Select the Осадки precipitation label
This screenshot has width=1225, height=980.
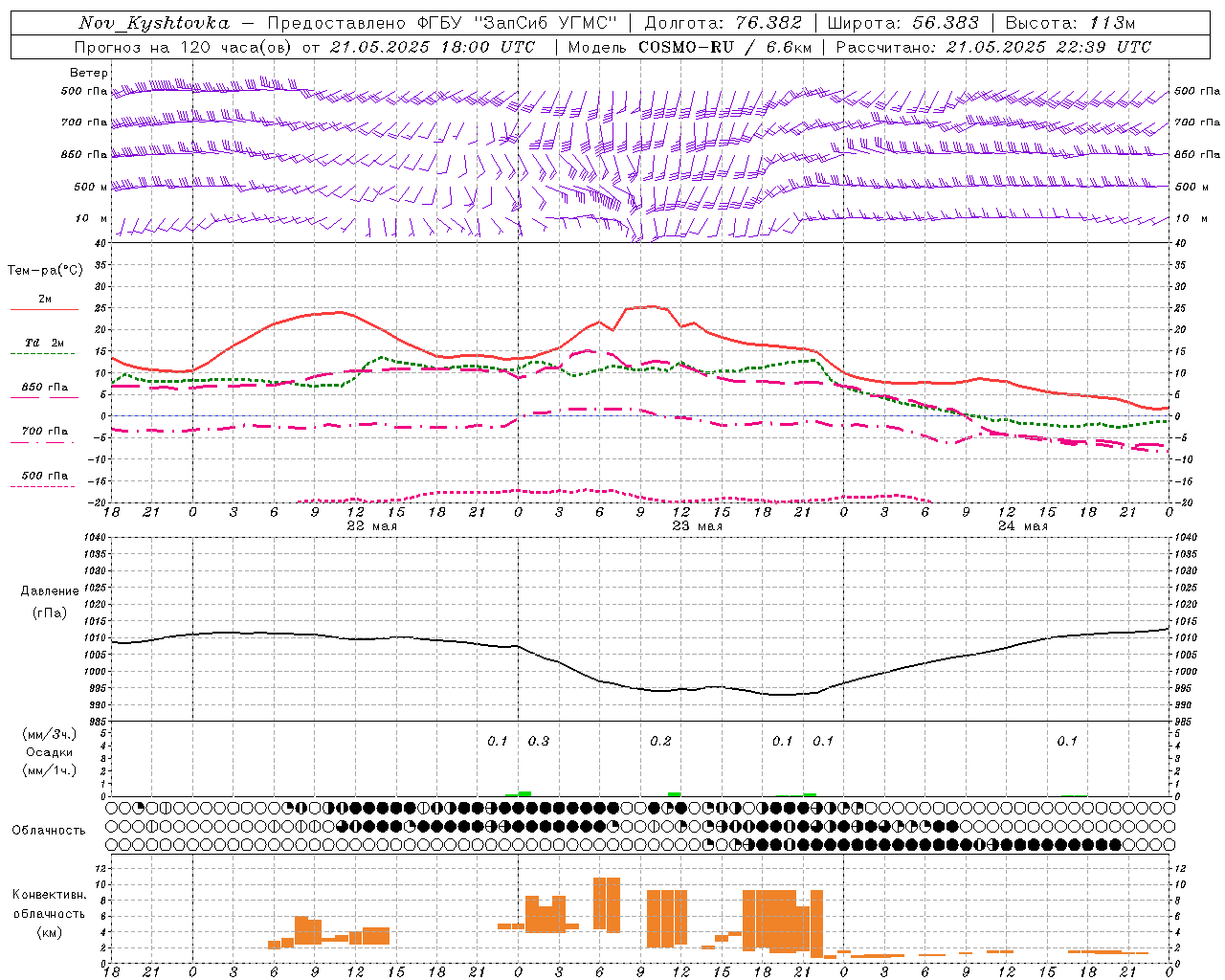click(50, 752)
